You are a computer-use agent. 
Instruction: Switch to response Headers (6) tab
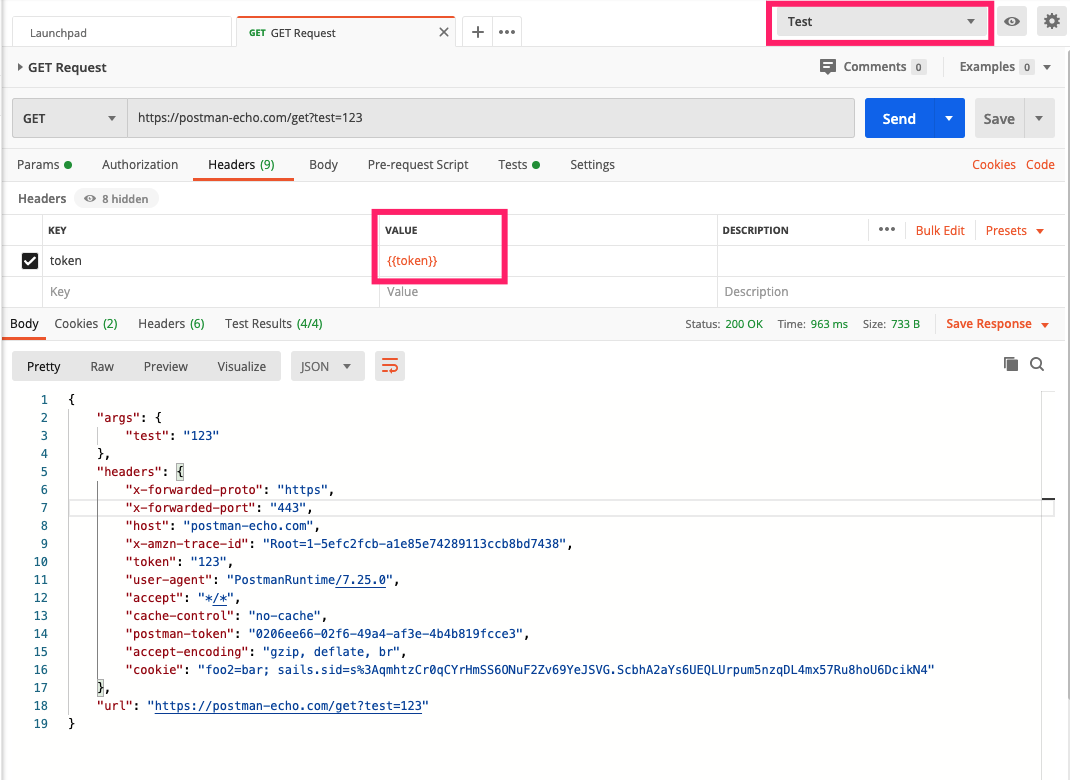click(171, 323)
